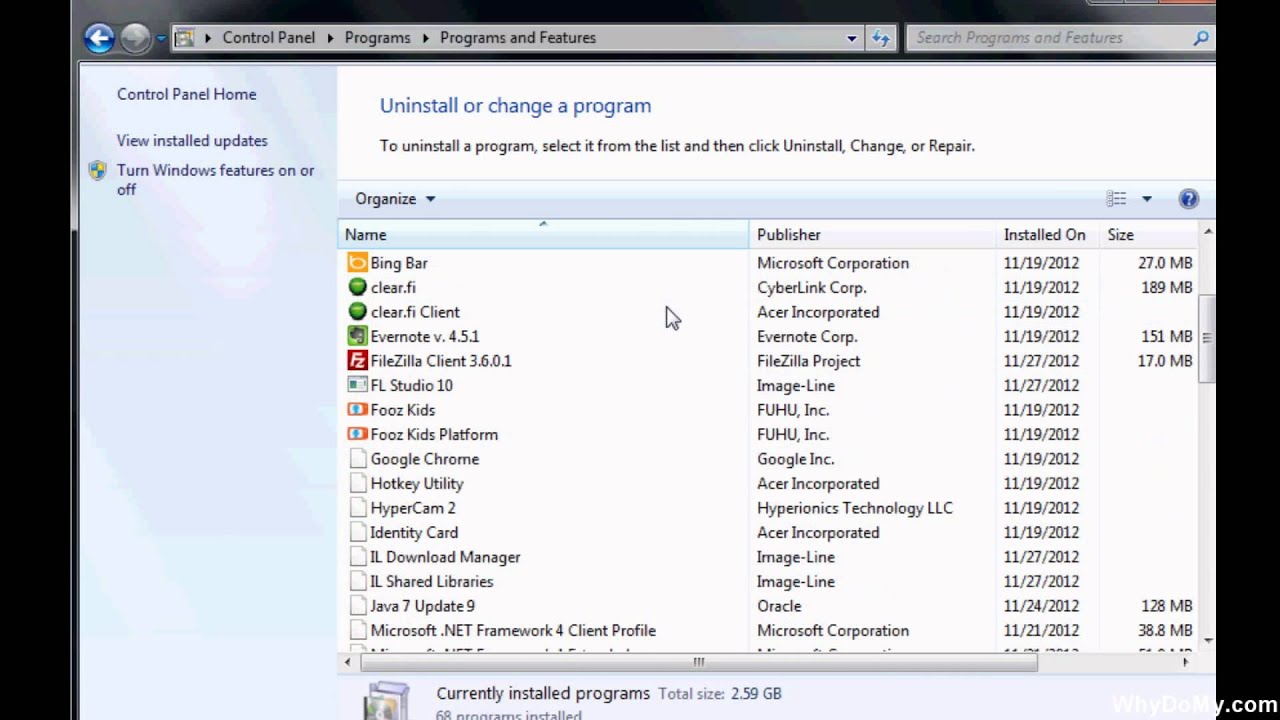Click the IL Shared Libraries entry icon
The height and width of the screenshot is (720, 1280).
(358, 581)
